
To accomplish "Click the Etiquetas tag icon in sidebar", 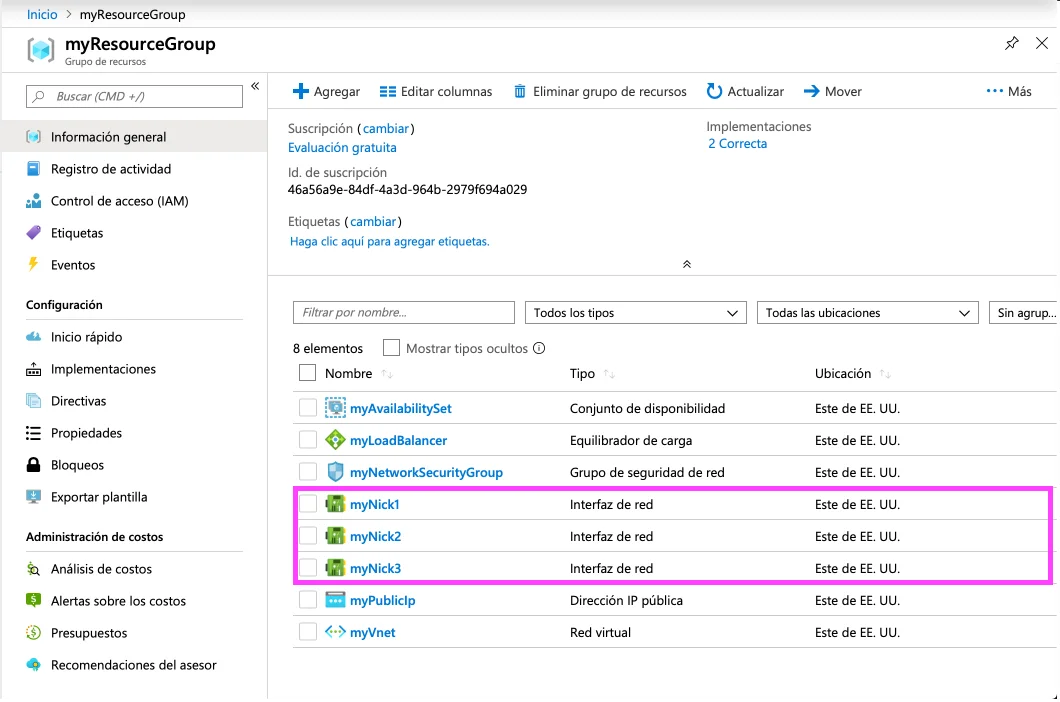I will 33,233.
